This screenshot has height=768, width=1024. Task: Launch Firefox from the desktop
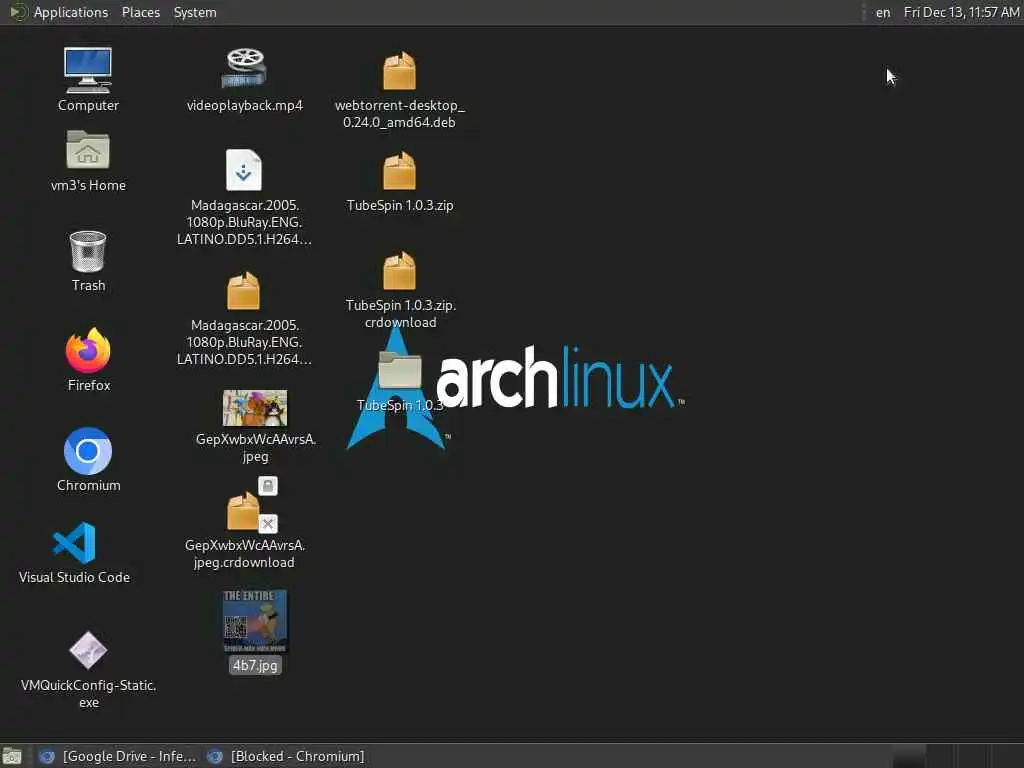(88, 351)
